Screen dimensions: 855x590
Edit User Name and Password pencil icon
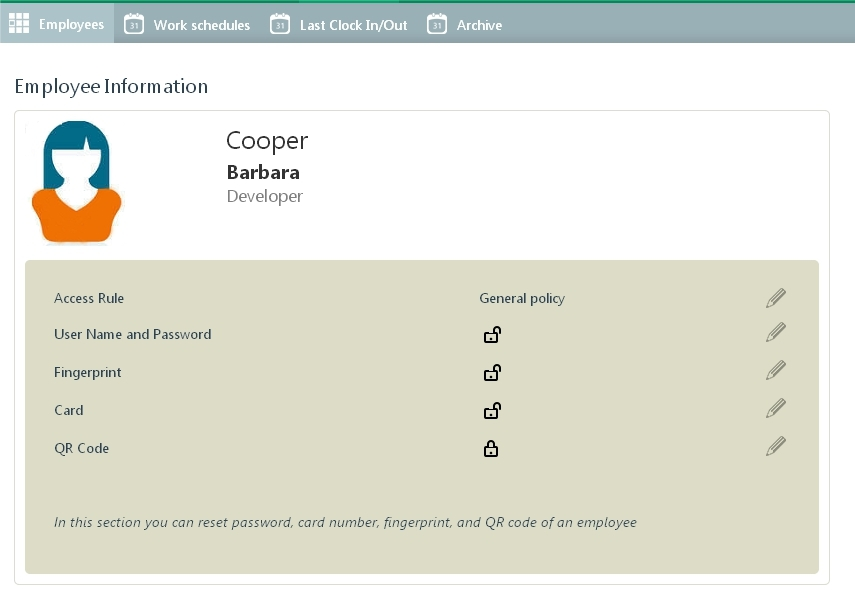pyautogui.click(x=776, y=333)
